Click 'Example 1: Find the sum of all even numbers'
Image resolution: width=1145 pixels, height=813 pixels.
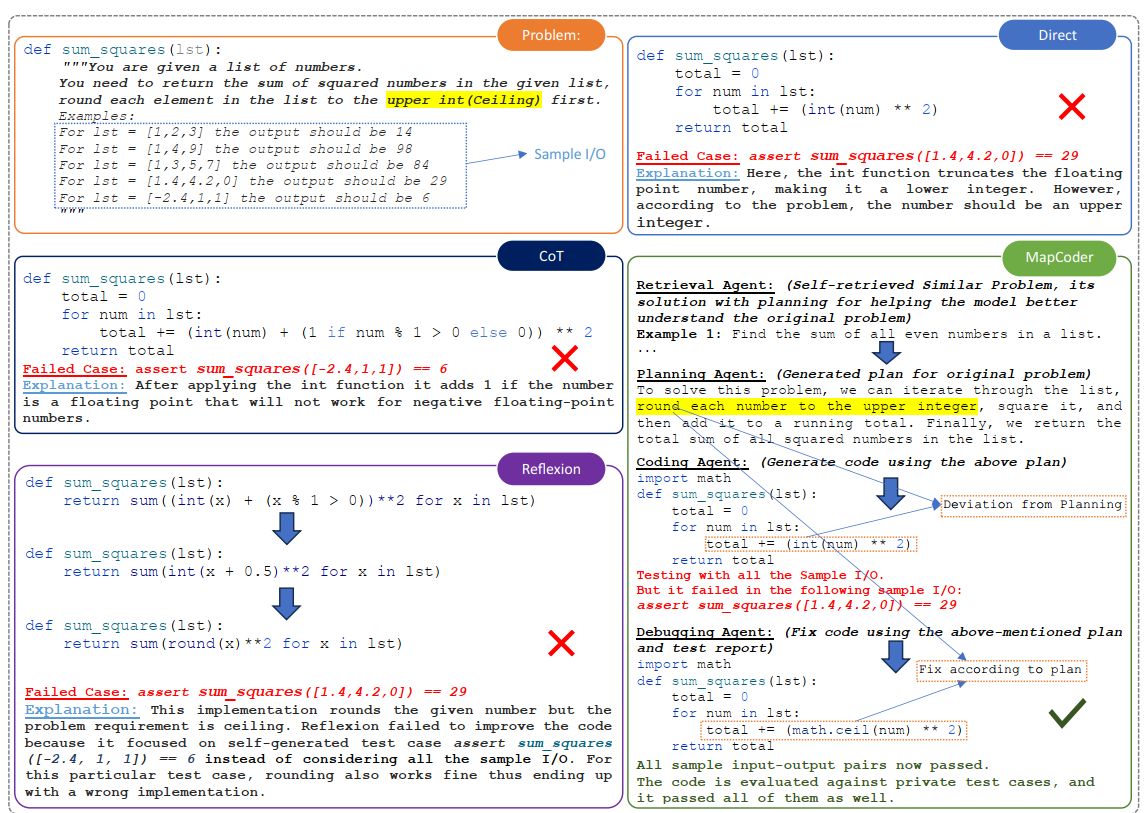869,334
